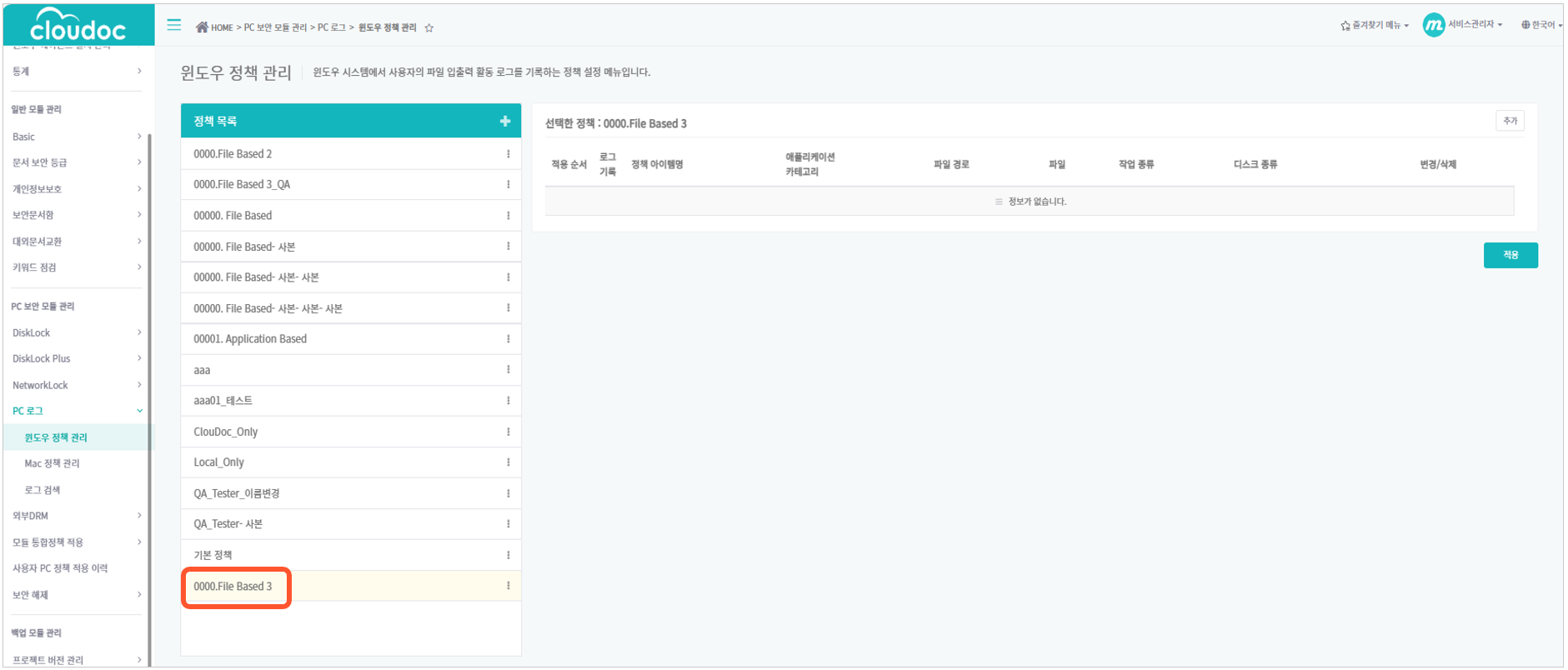
Task: Click the 정책 아이템명 column header
Action: [657, 164]
